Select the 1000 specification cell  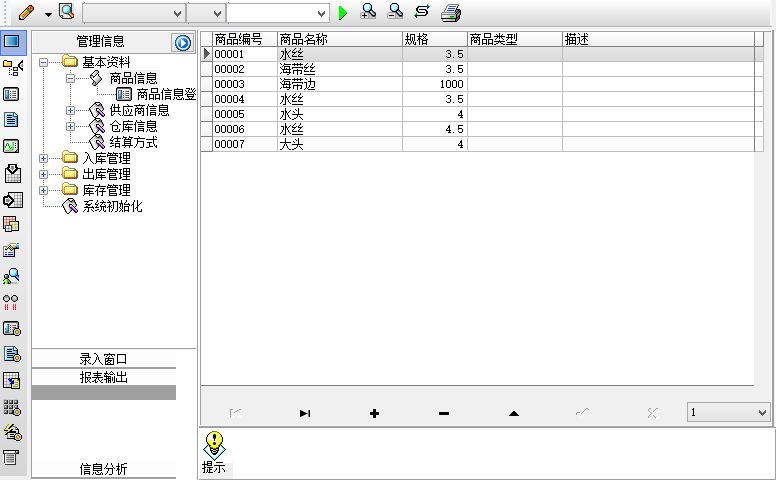(x=435, y=84)
